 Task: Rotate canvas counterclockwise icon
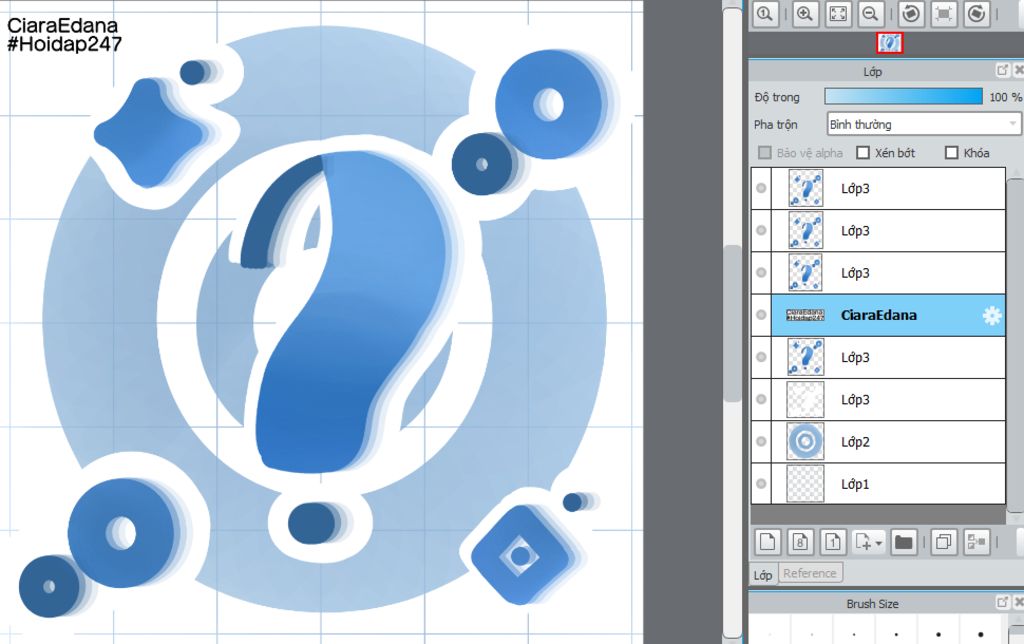tap(911, 13)
